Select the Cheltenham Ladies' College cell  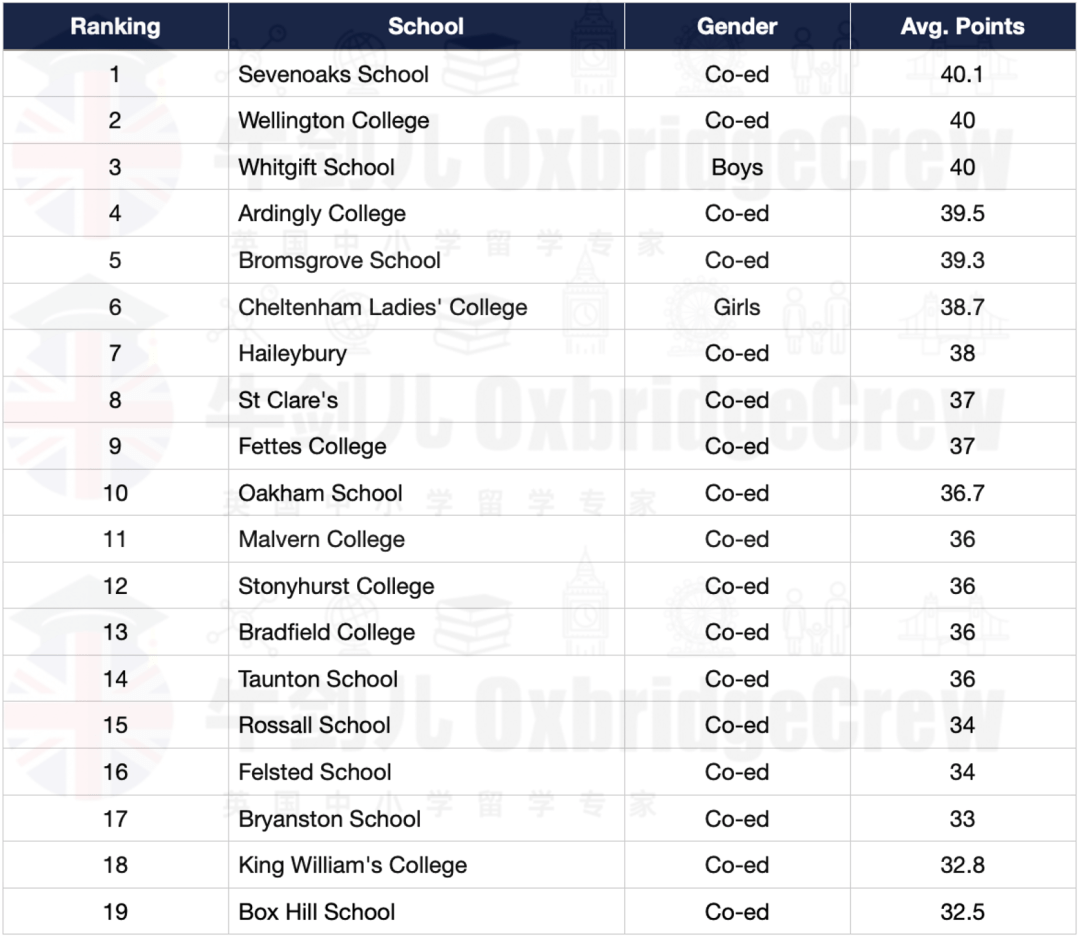click(426, 307)
